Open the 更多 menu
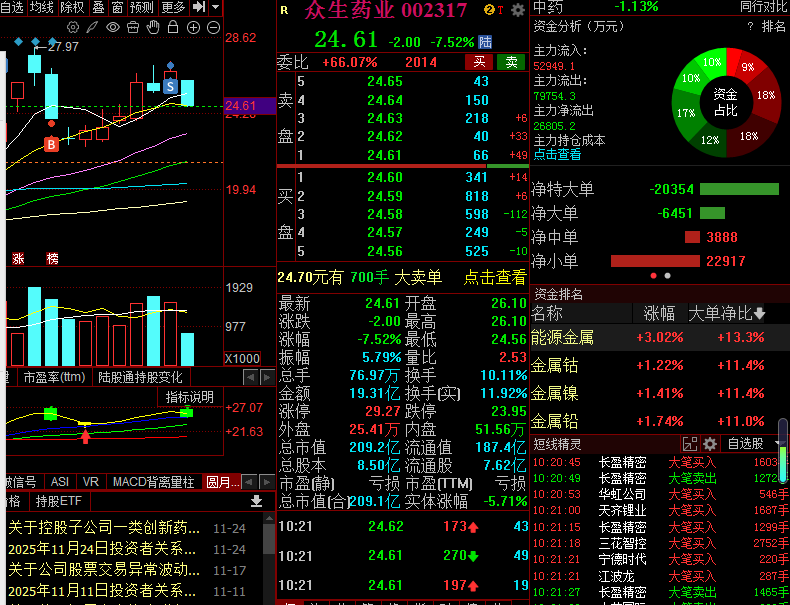This screenshot has height=605, width=790. click(173, 7)
